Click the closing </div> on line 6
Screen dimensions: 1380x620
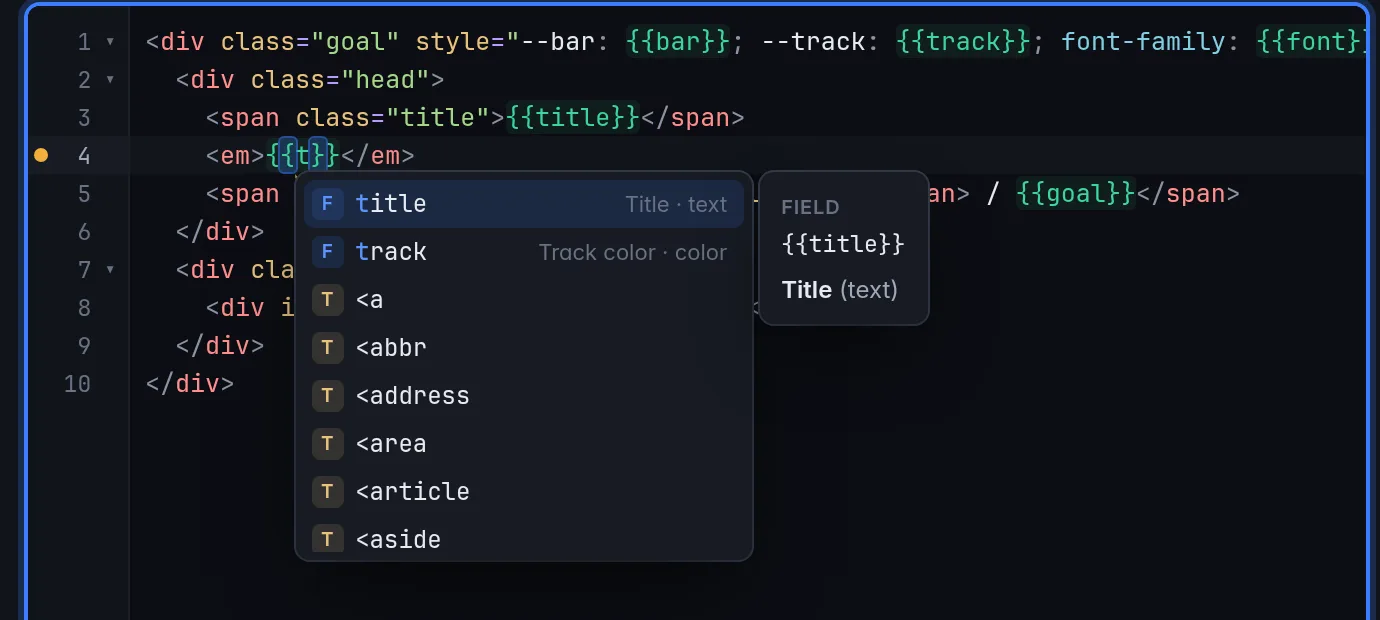pyautogui.click(x=220, y=232)
